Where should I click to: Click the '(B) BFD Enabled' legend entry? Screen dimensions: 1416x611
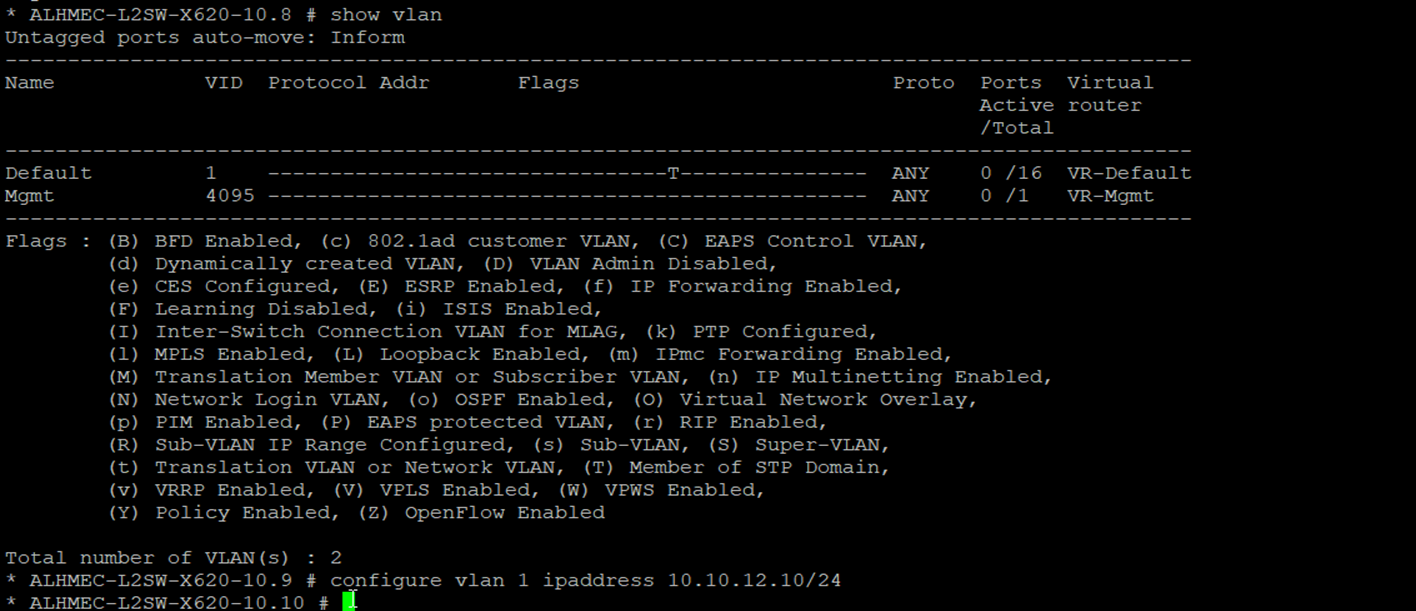(x=205, y=241)
